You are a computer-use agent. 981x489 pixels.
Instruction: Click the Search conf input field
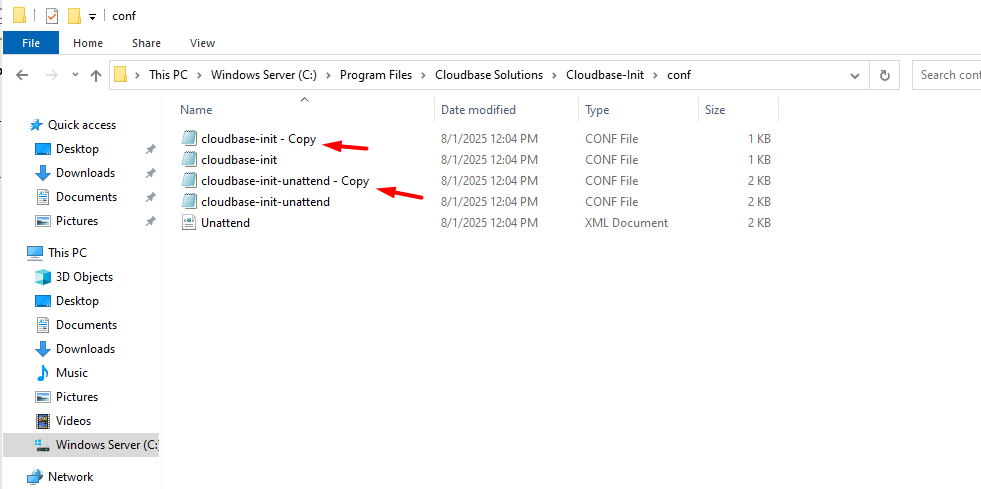(x=948, y=75)
